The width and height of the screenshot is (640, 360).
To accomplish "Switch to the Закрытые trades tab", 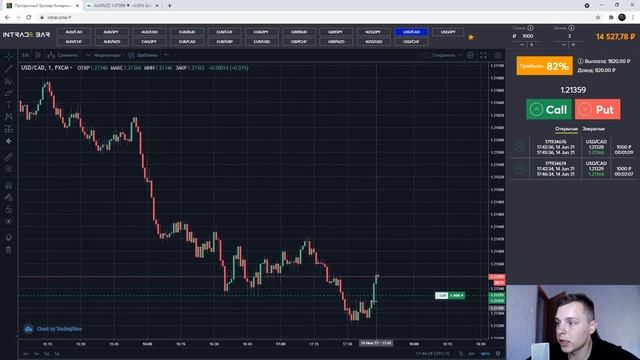I will pos(593,129).
